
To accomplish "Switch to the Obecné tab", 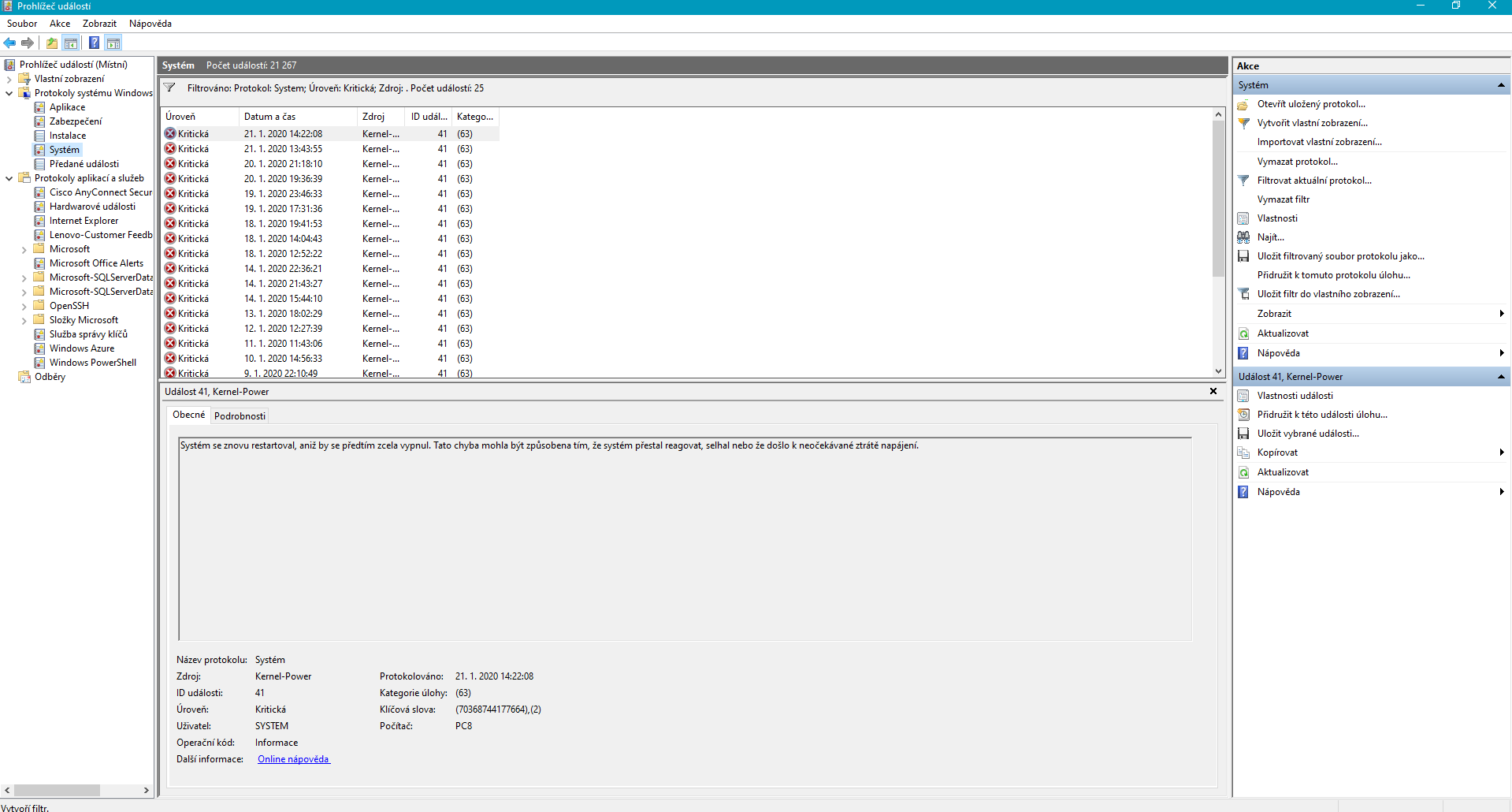I will (189, 415).
